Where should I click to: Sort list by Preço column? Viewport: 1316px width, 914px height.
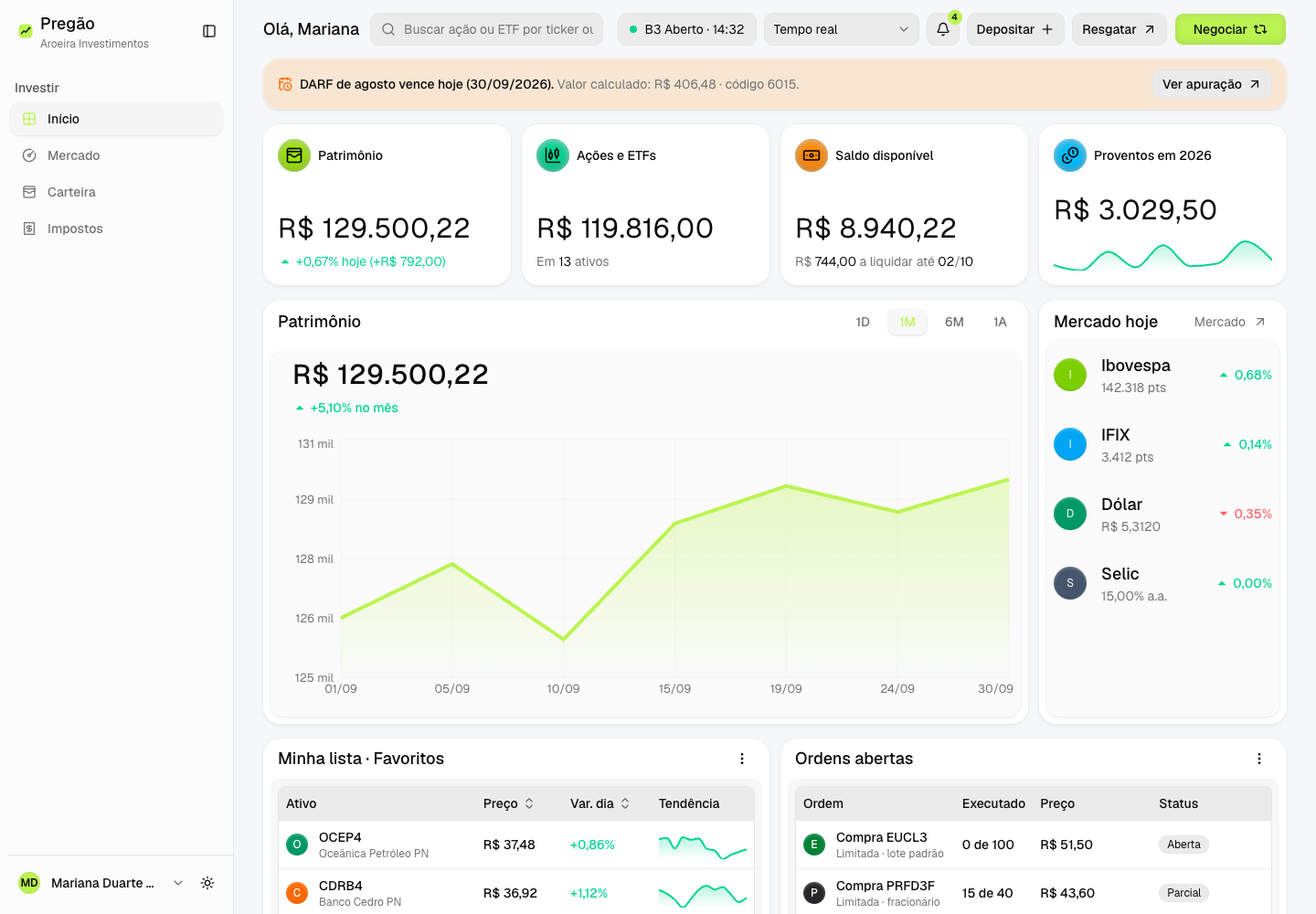[x=509, y=803]
